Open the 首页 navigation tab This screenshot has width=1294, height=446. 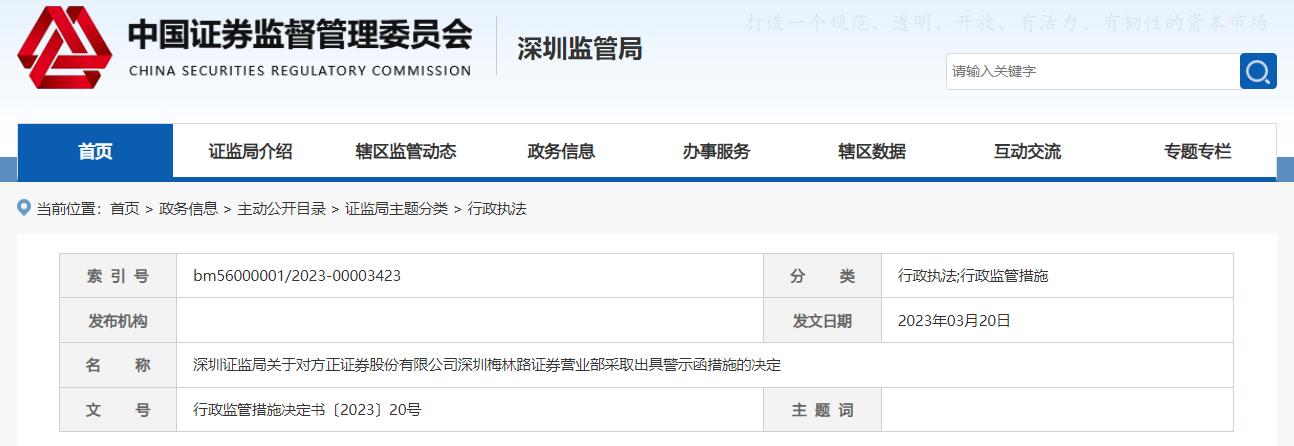coord(95,152)
